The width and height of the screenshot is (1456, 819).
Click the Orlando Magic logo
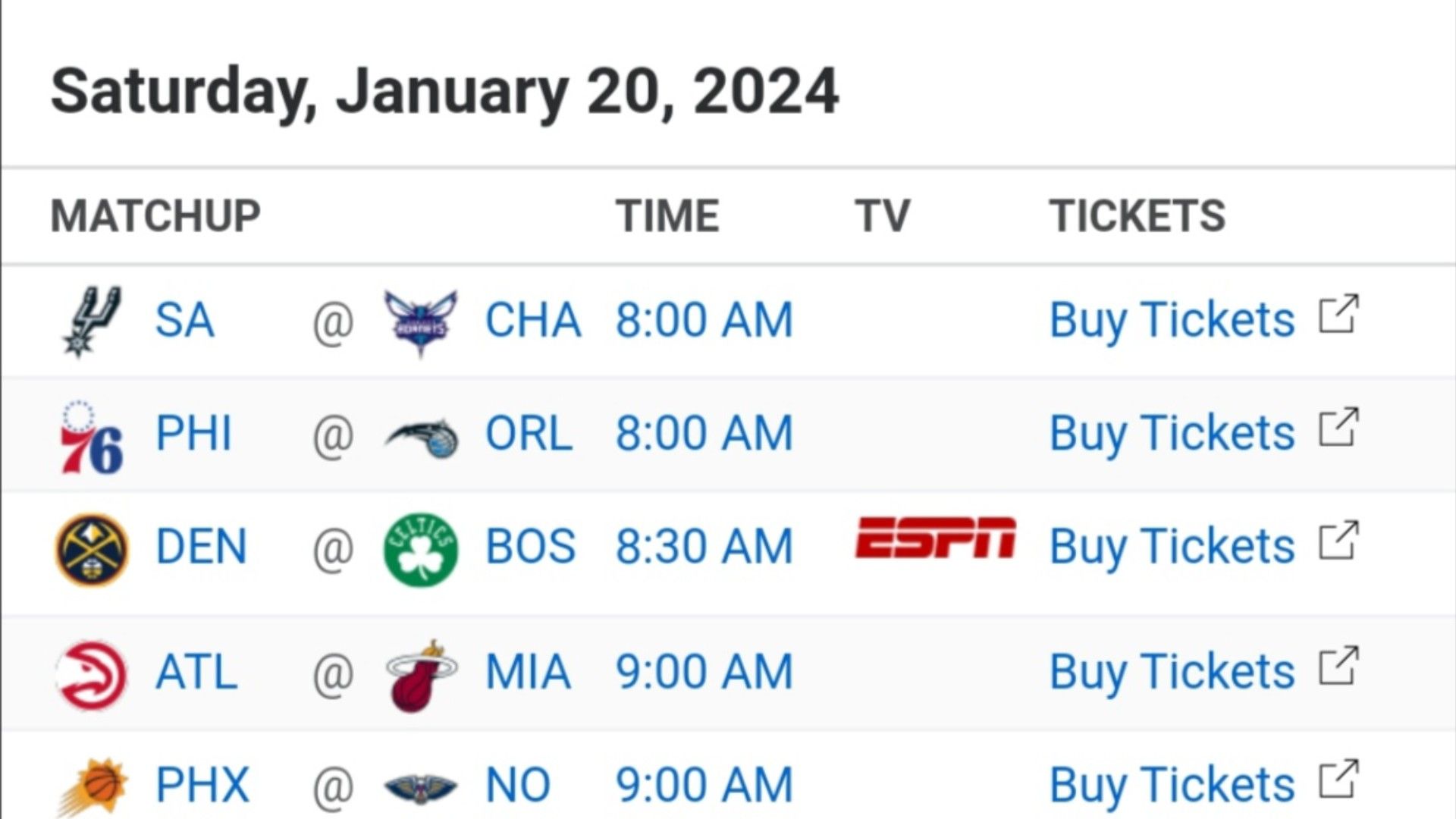[422, 438]
